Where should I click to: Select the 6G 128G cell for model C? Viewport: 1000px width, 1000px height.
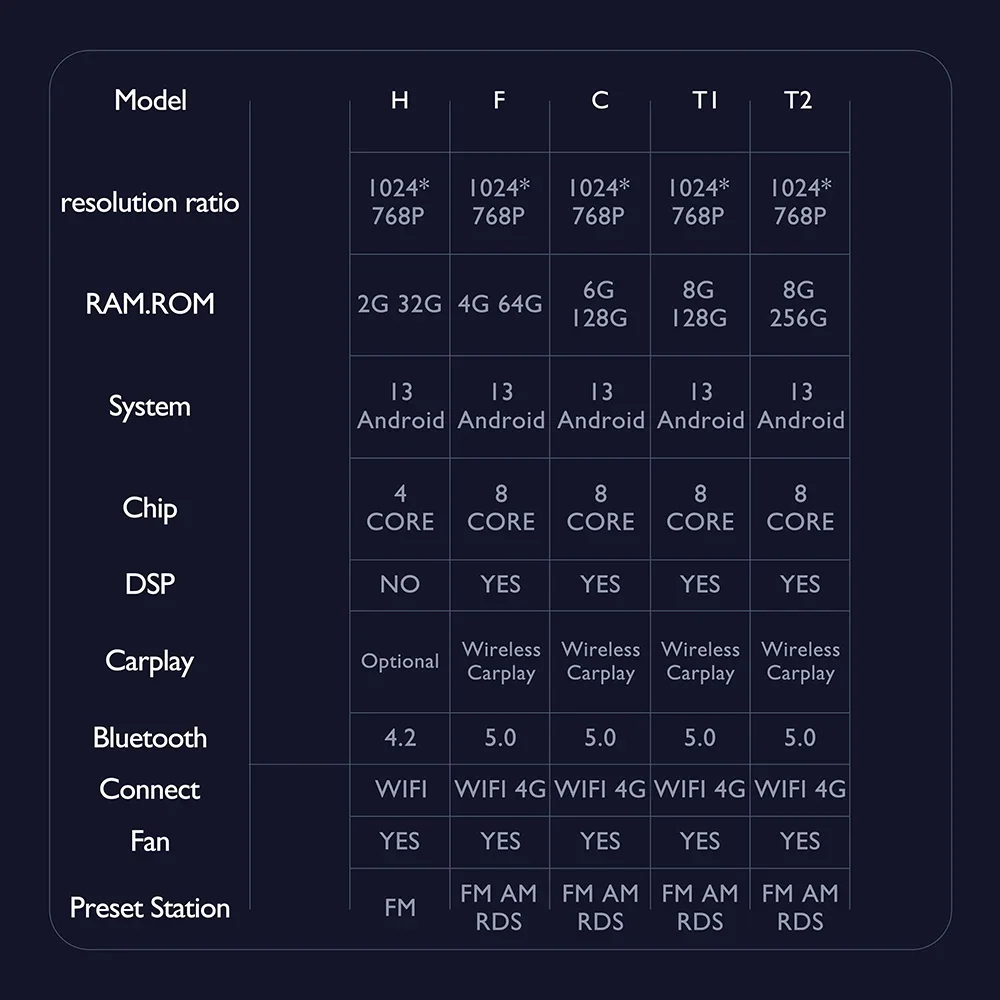coord(599,304)
